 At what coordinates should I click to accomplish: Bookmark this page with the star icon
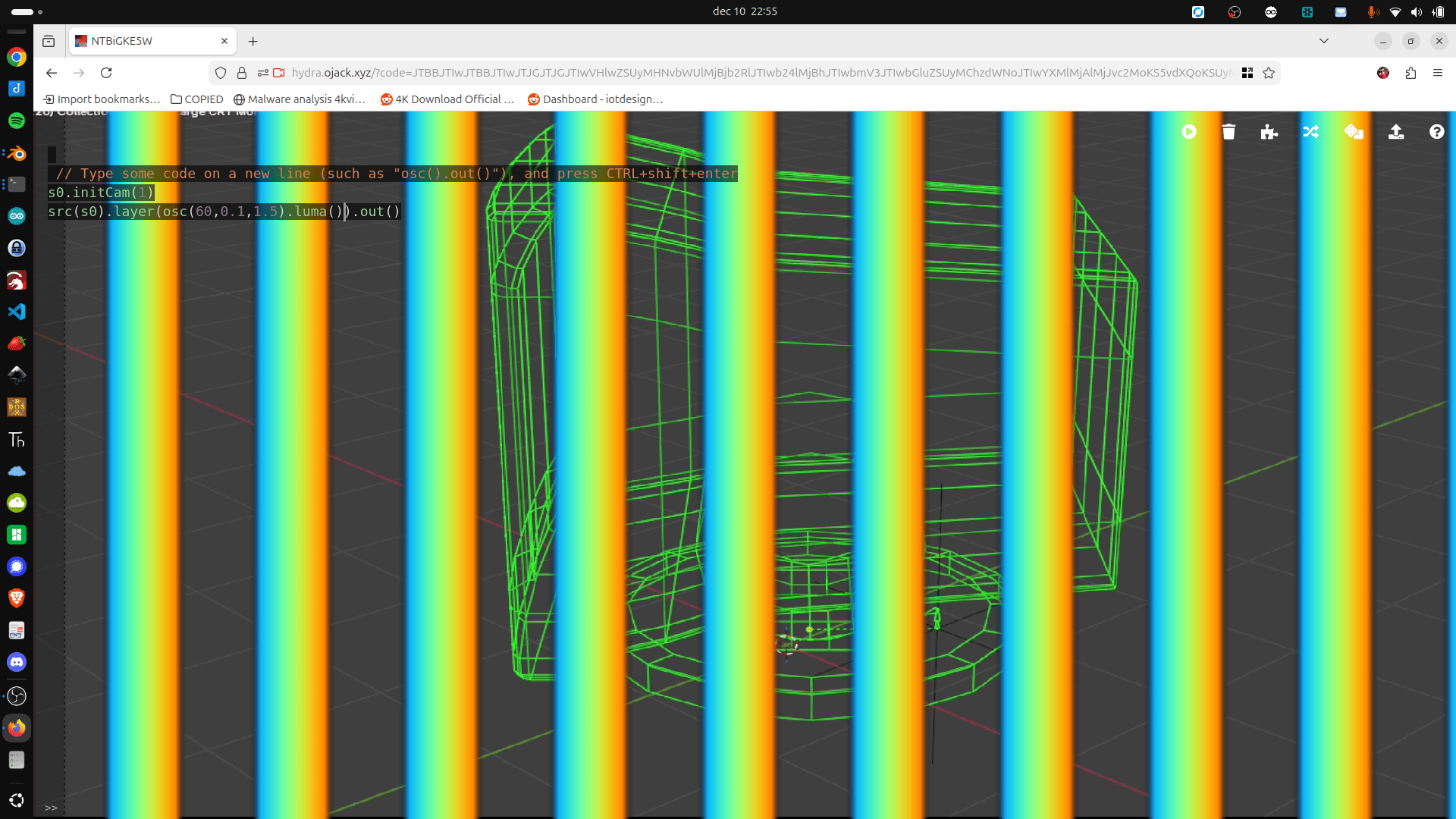(1269, 73)
